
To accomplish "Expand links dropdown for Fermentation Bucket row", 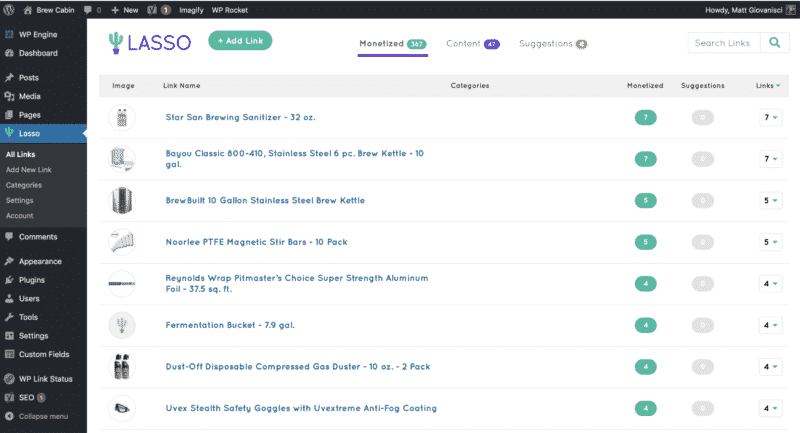I will 770,325.
